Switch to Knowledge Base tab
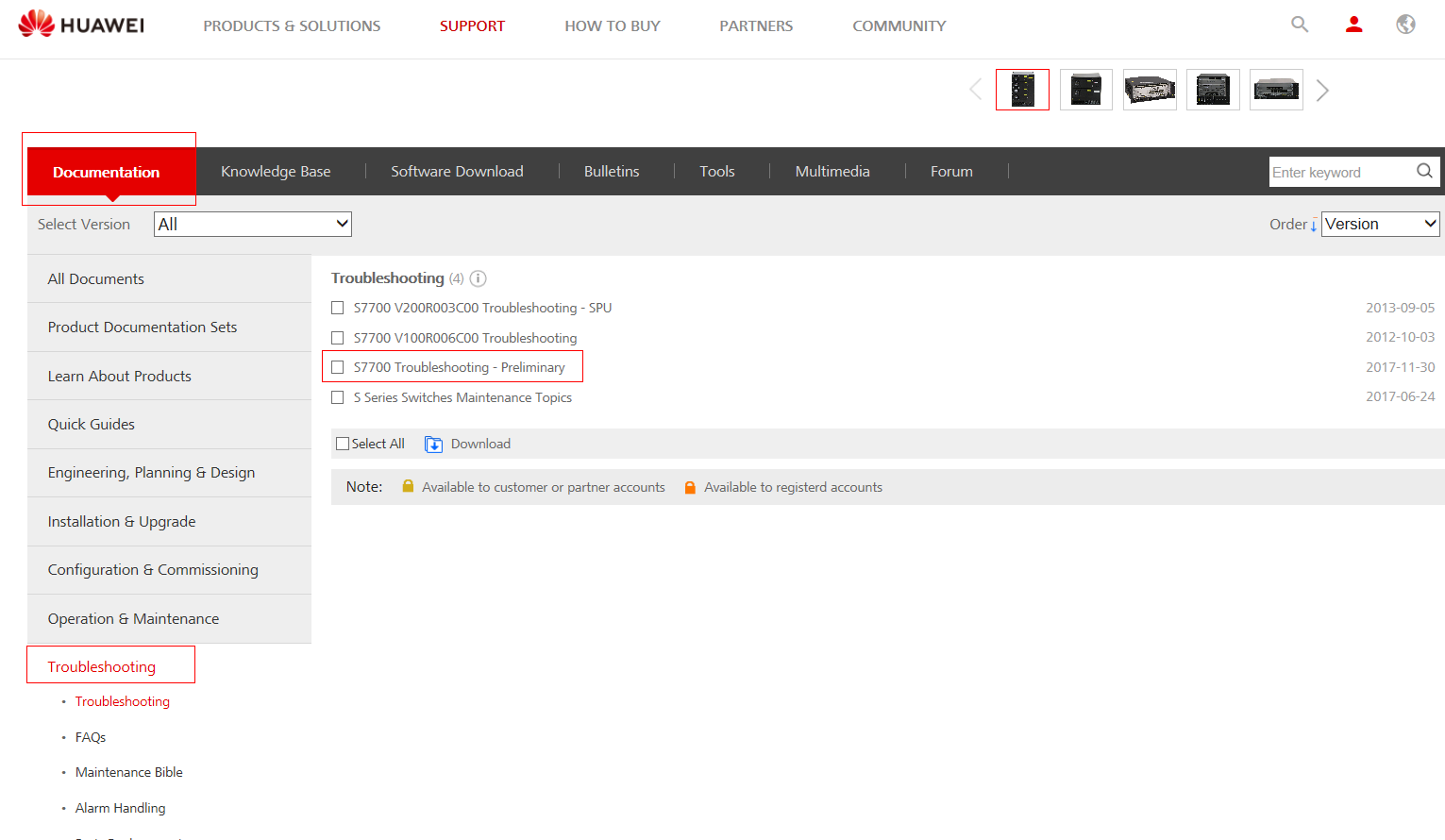1445x840 pixels. pyautogui.click(x=276, y=171)
